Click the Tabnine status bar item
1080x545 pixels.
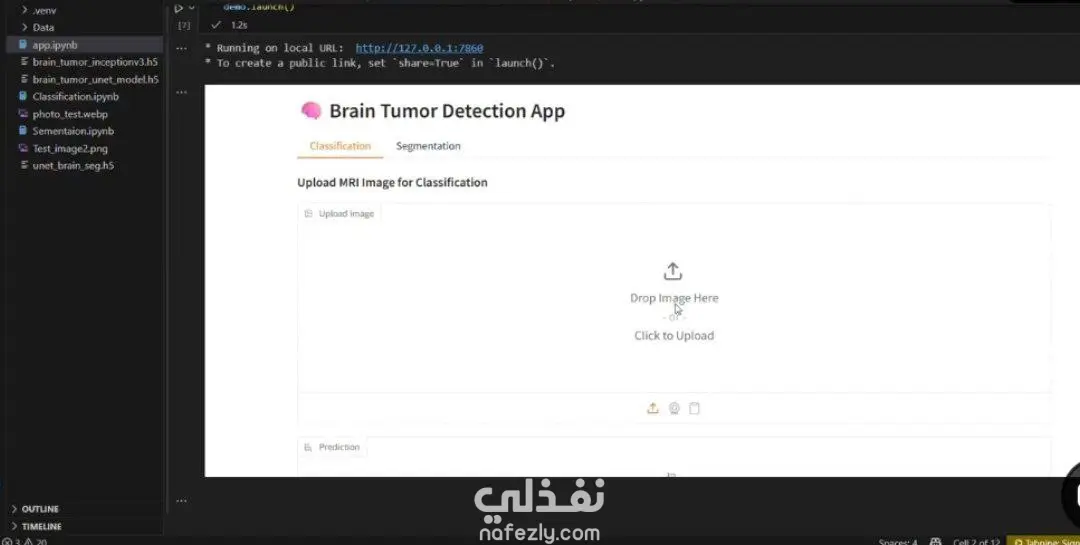(x=1044, y=542)
